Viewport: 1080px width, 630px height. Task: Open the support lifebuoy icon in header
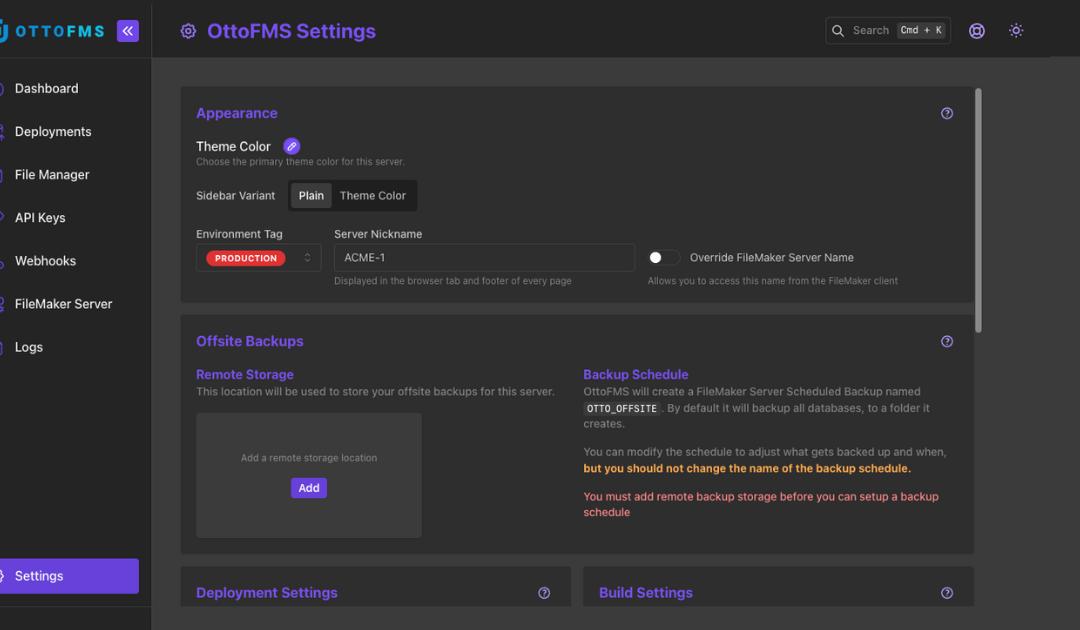(x=976, y=31)
